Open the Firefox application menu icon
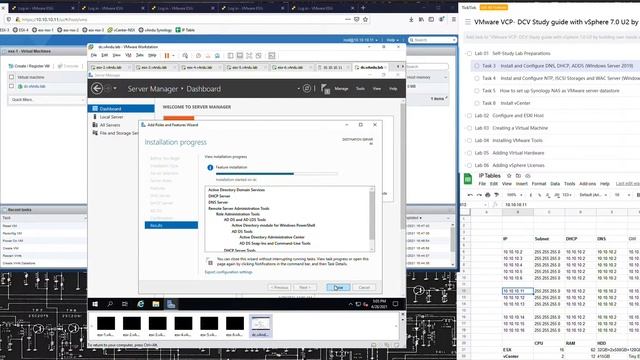Screen dimensions: 640x360 point(453,19)
